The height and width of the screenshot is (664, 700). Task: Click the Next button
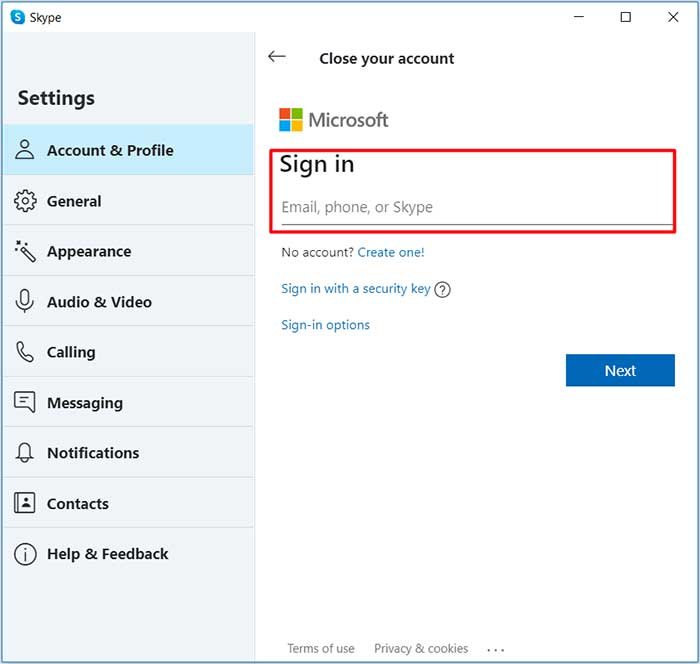tap(620, 370)
